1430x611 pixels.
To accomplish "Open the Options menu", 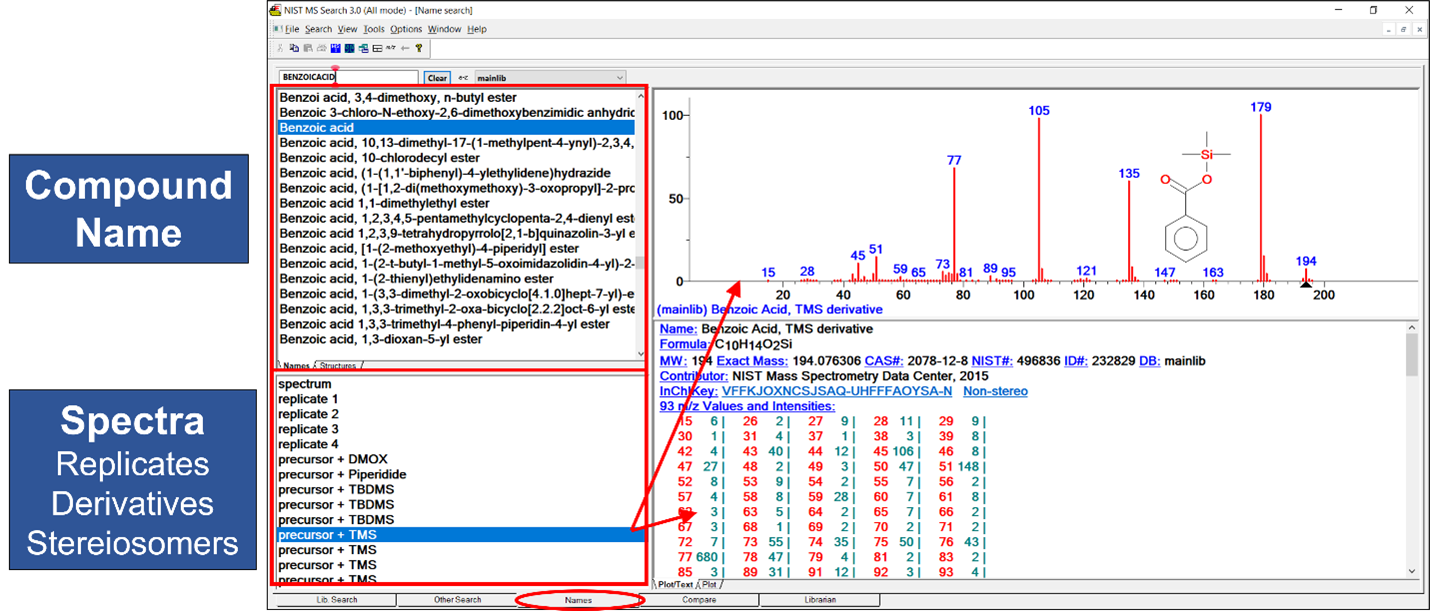I will [x=406, y=29].
